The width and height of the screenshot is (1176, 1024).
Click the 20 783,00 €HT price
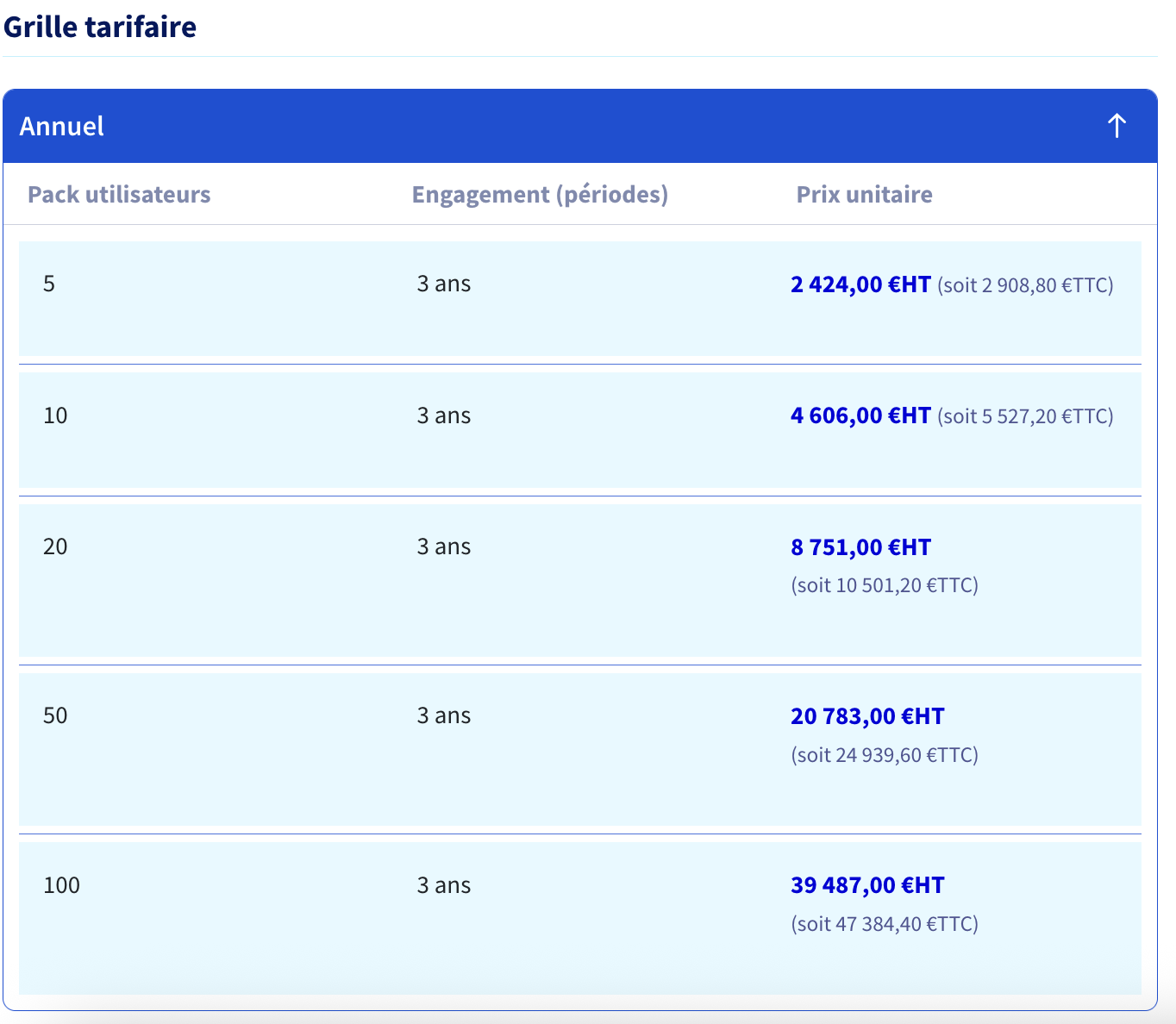[867, 716]
